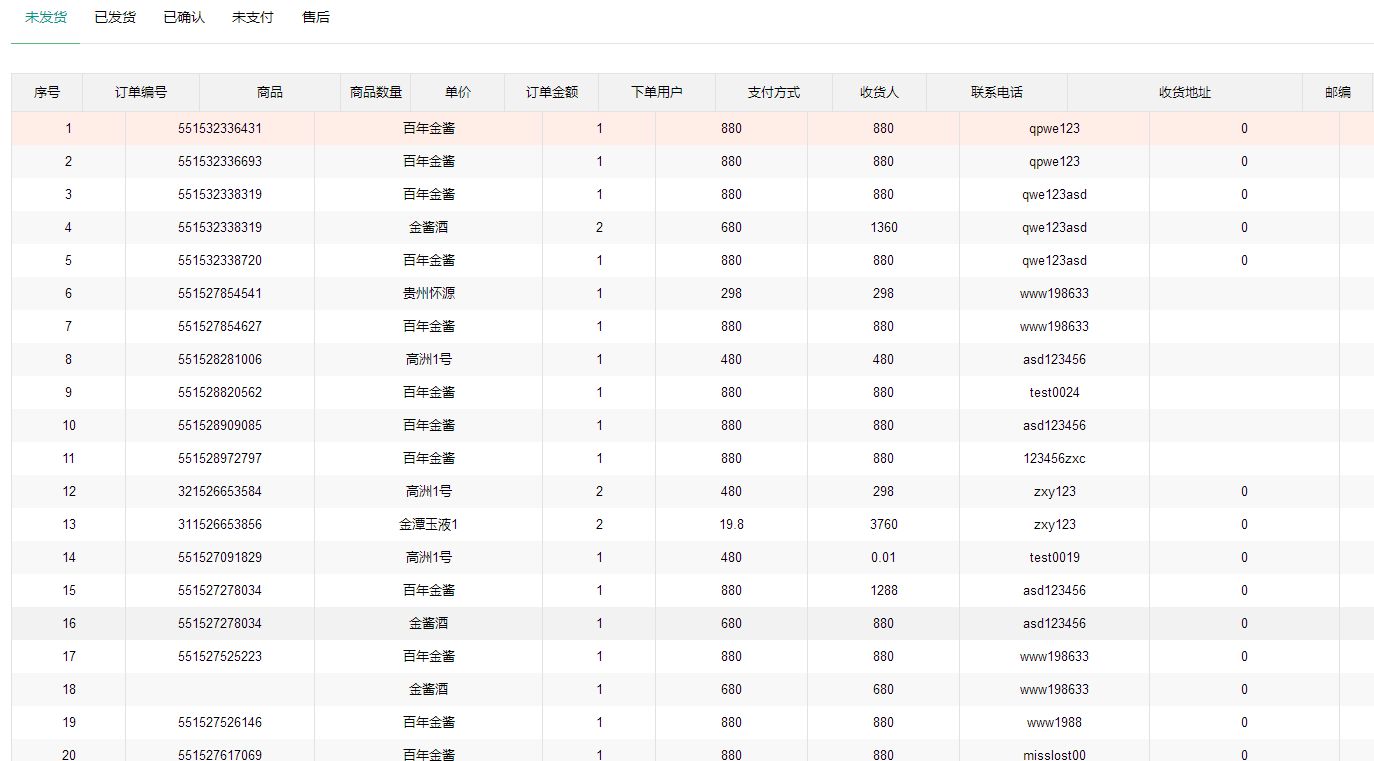
Task: Select order number 321526653584
Action: [x=220, y=492]
